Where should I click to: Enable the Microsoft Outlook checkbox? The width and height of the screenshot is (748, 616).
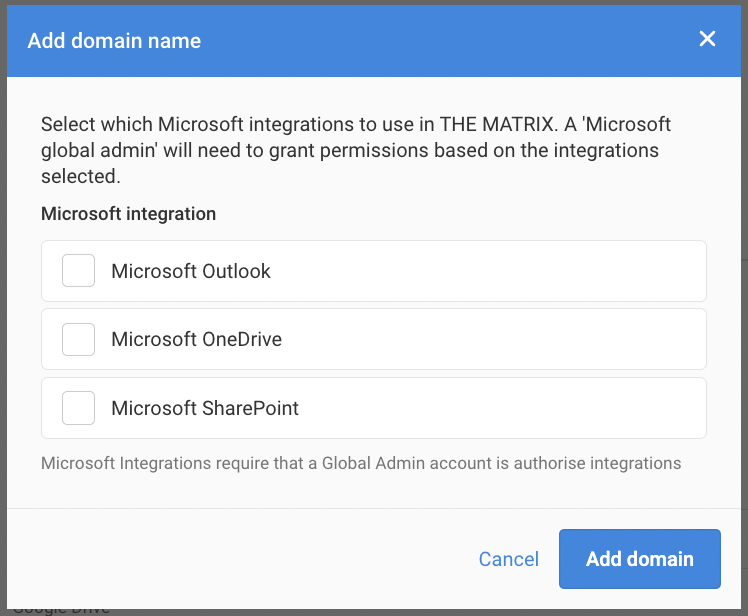(x=78, y=271)
